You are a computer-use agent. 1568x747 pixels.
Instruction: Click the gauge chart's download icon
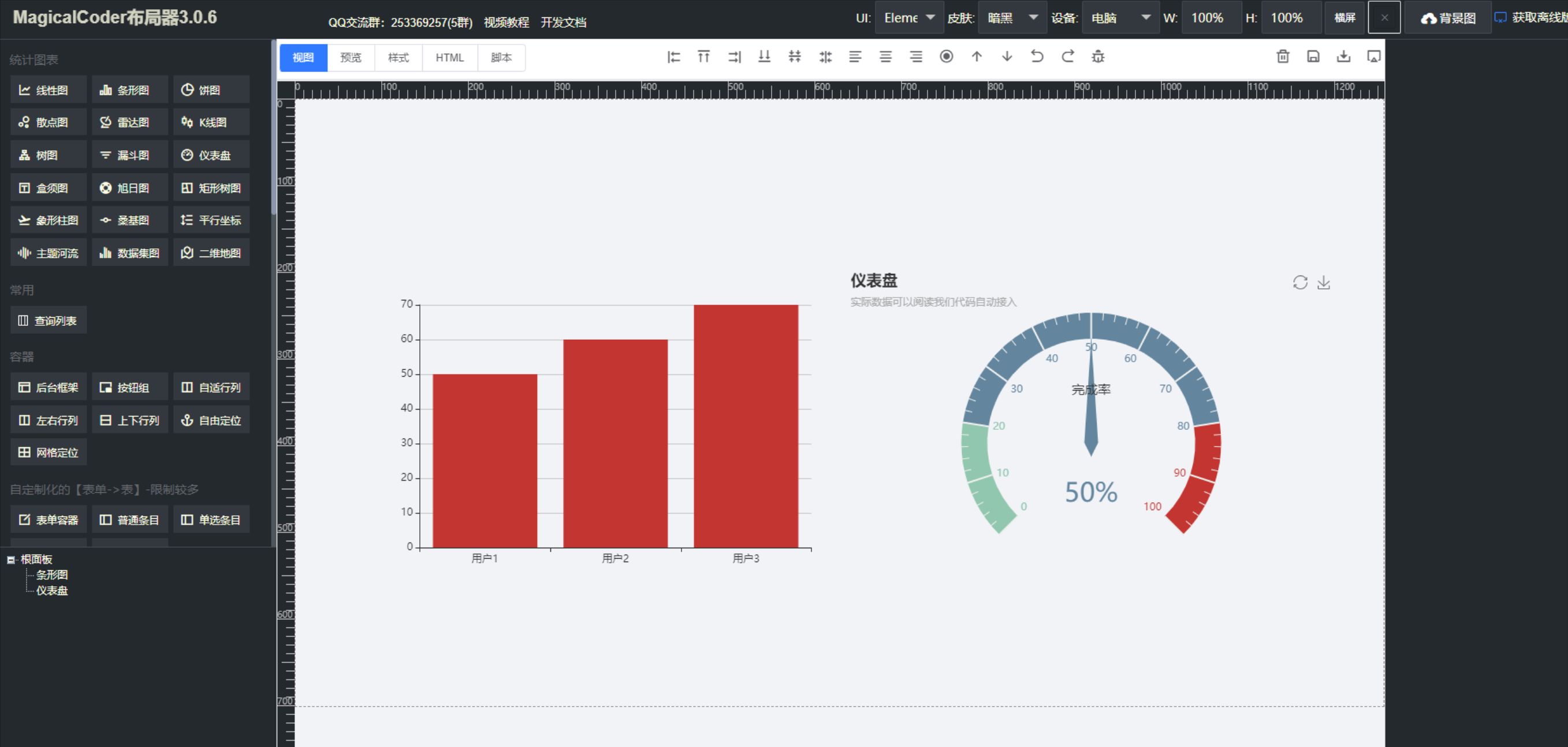click(x=1323, y=283)
